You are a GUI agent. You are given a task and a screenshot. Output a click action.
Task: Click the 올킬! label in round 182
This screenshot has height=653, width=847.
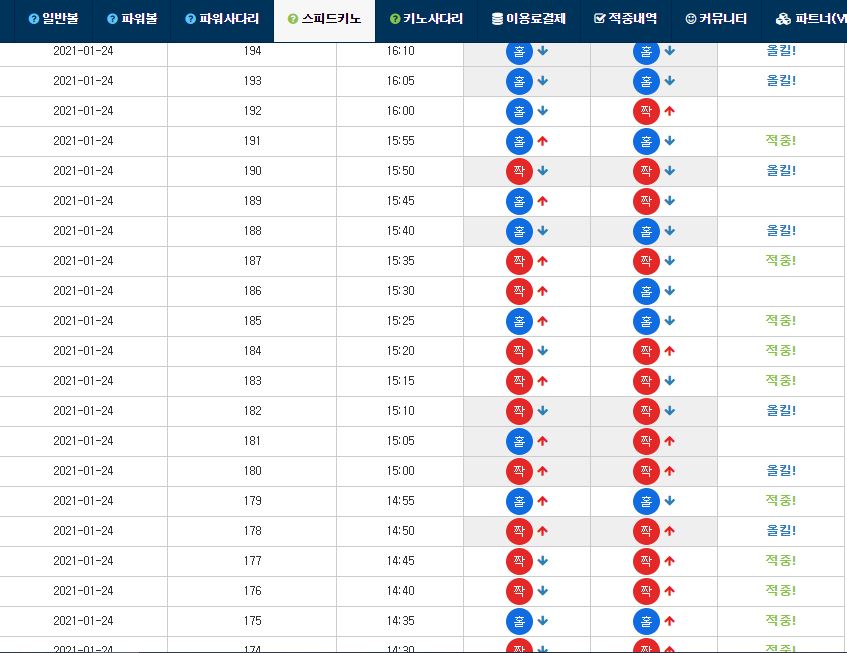click(781, 411)
